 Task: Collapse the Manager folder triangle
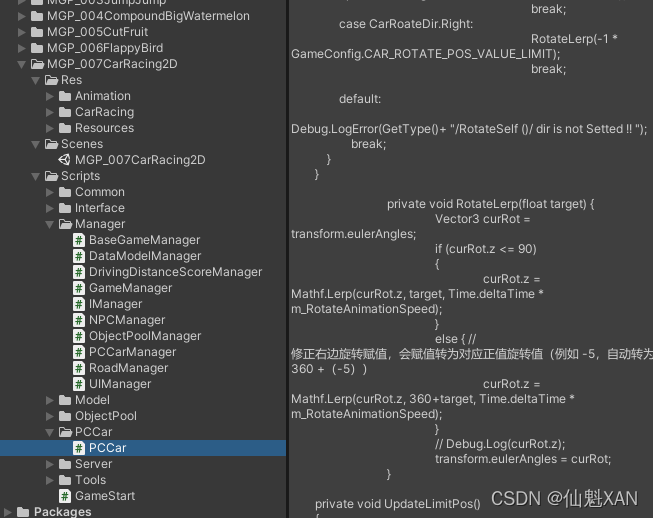tap(50, 224)
